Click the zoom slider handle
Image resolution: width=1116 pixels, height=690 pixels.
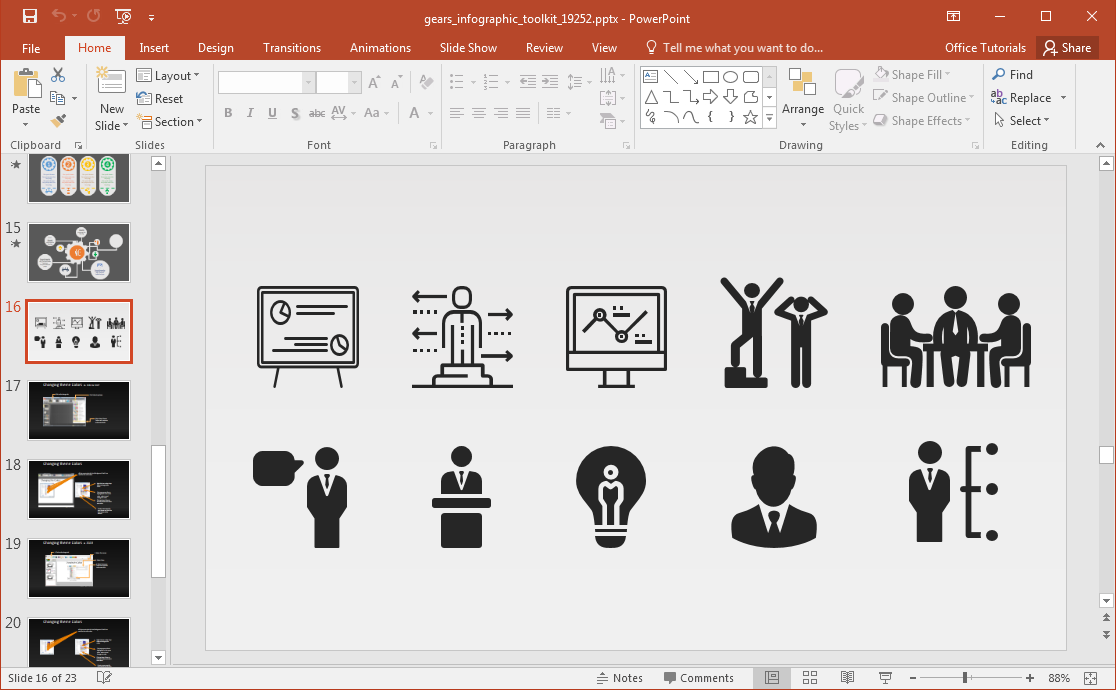(965, 678)
